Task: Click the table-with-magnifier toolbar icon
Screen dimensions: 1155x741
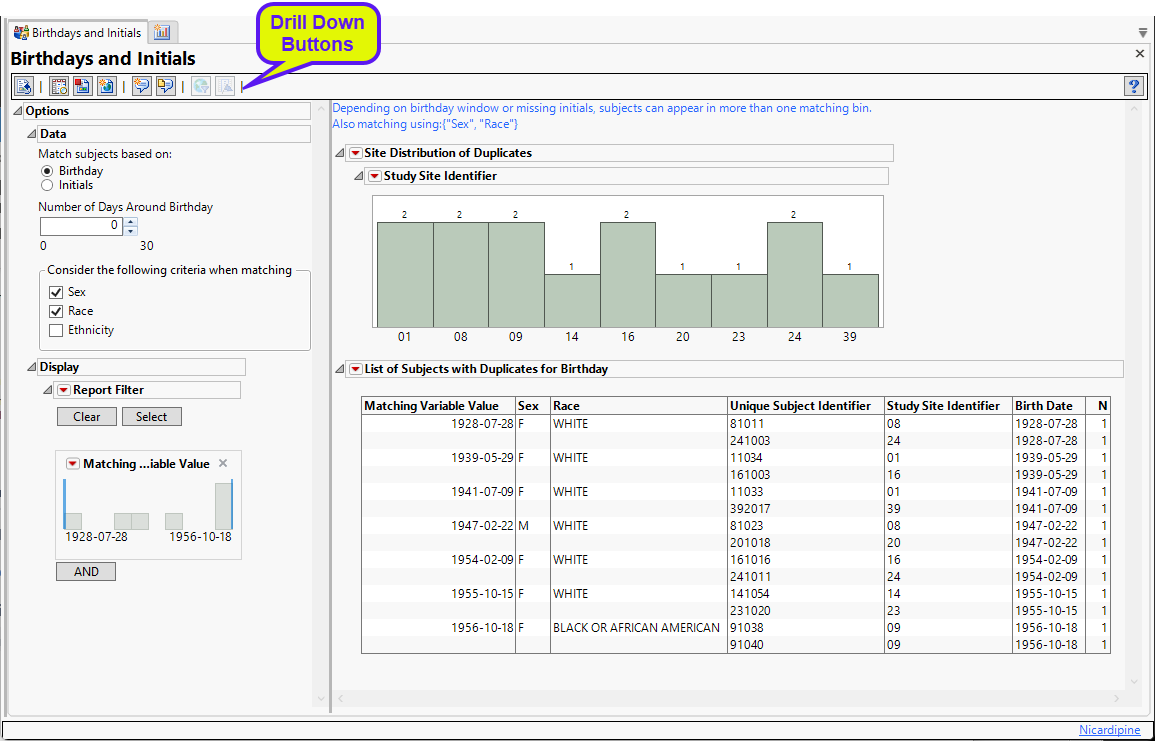Action: coord(59,86)
